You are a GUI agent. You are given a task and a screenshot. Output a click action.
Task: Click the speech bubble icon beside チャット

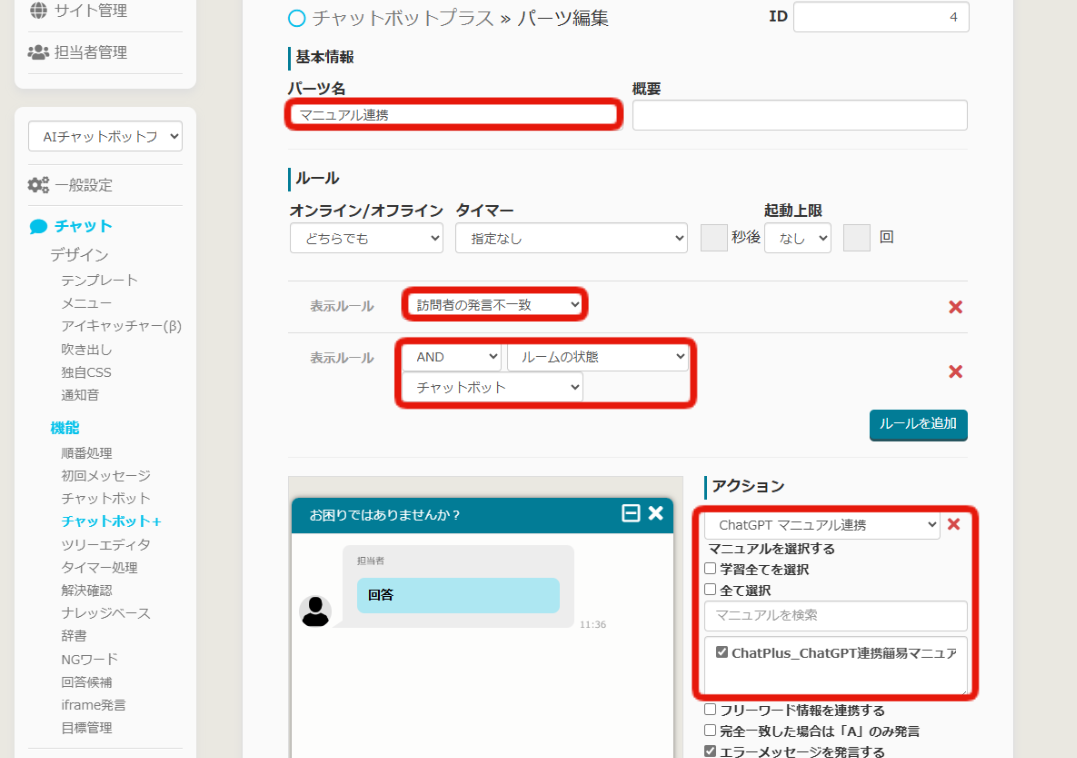pyautogui.click(x=38, y=226)
